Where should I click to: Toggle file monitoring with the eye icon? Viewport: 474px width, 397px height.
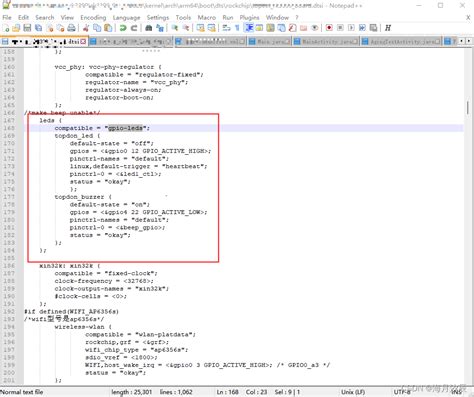314,28
